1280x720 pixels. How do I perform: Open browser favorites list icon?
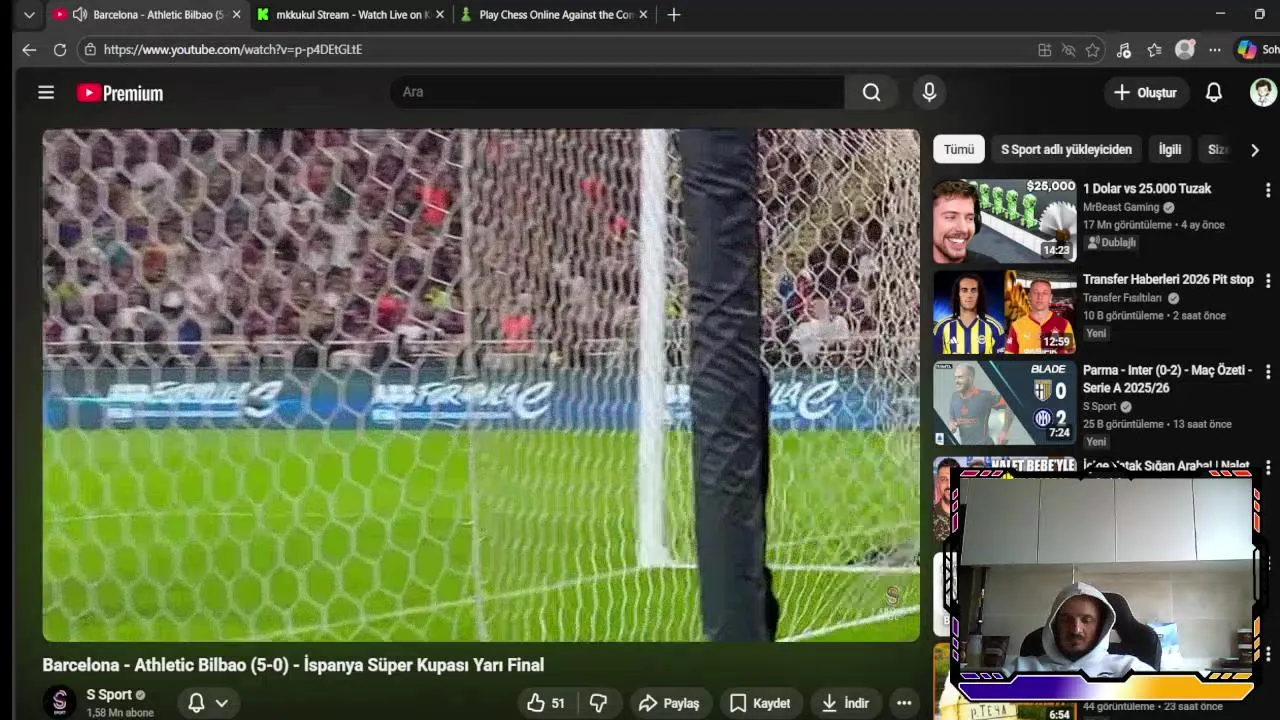point(1154,50)
